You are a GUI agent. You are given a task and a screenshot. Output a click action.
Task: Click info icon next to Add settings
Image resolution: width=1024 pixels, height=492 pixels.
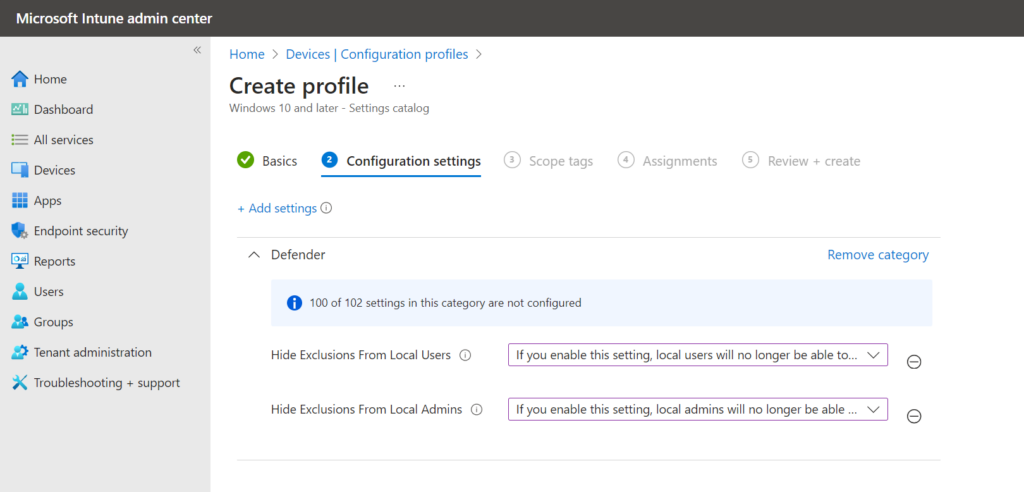coord(327,208)
